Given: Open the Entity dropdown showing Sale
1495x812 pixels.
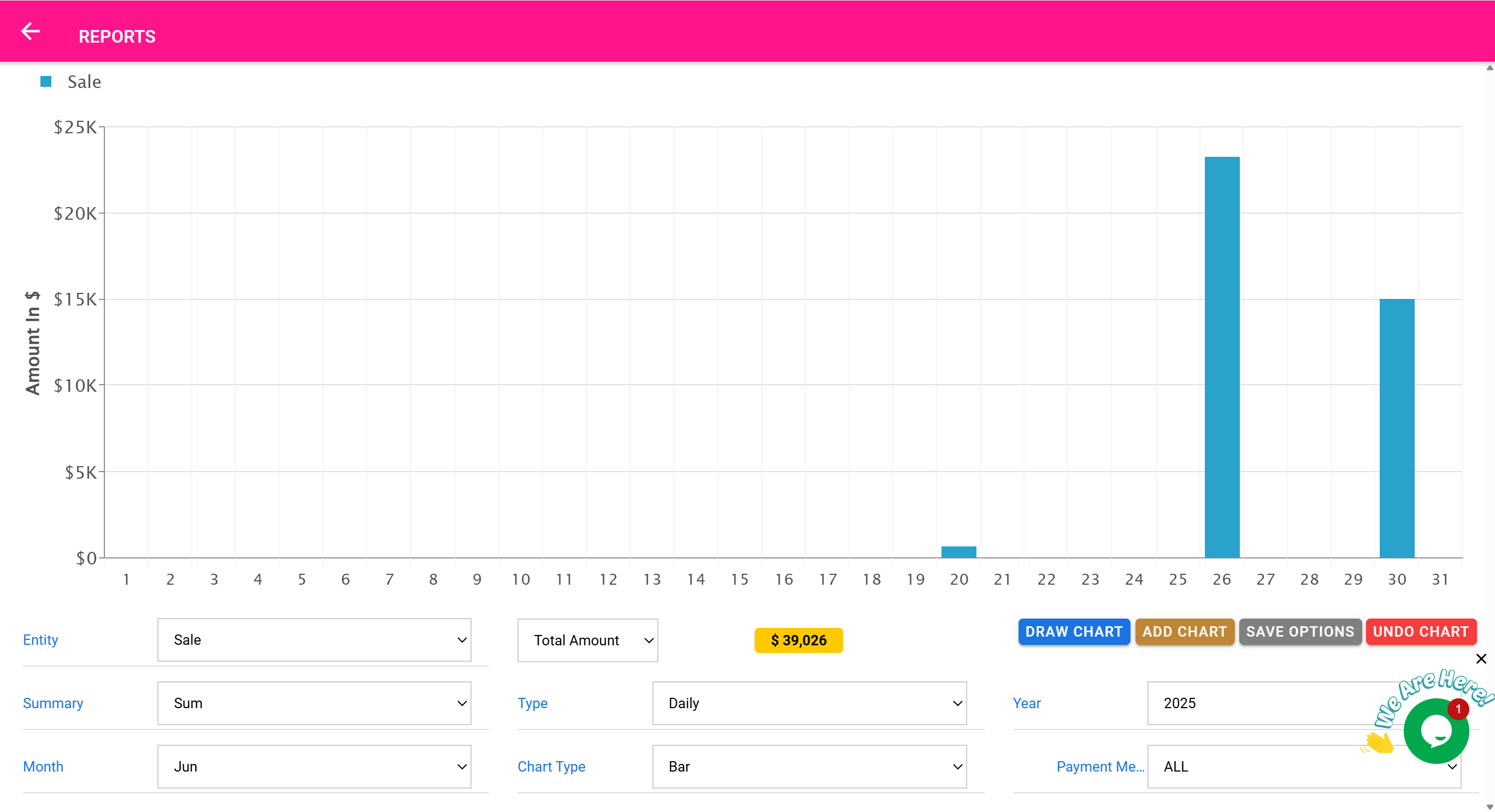Looking at the screenshot, I should (314, 640).
